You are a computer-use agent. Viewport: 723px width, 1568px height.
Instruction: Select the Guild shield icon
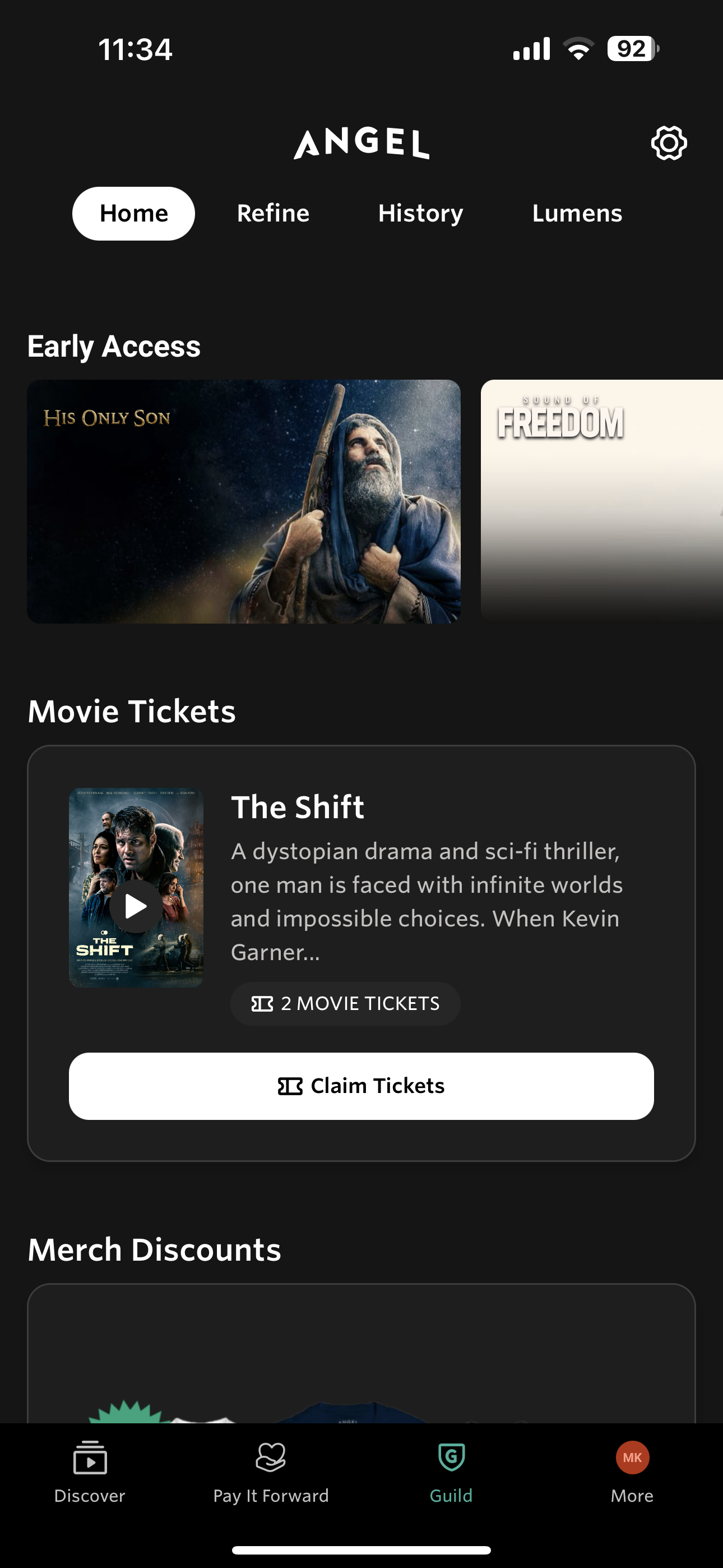pyautogui.click(x=452, y=1457)
